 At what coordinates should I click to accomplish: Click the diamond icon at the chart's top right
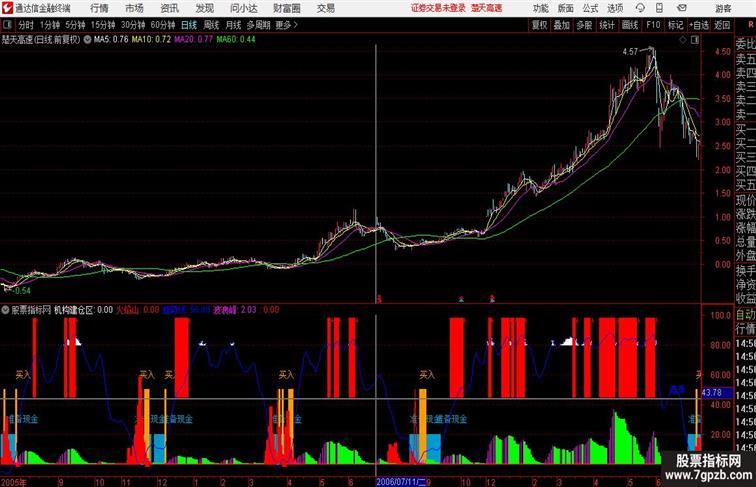point(683,40)
